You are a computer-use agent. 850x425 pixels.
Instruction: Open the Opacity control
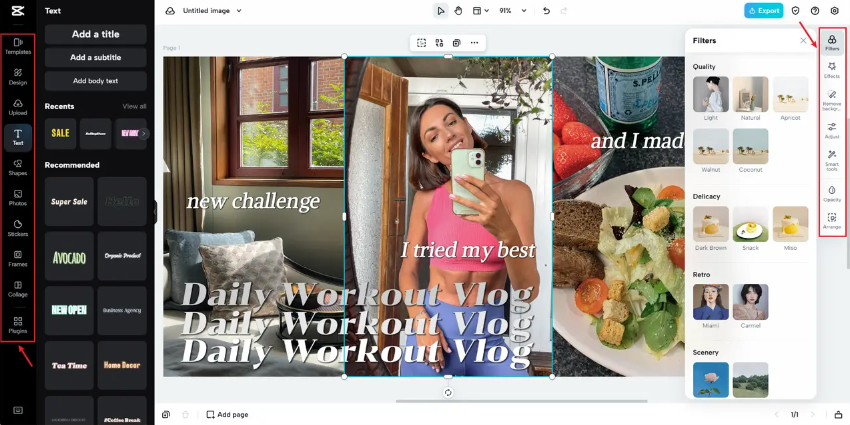(832, 194)
